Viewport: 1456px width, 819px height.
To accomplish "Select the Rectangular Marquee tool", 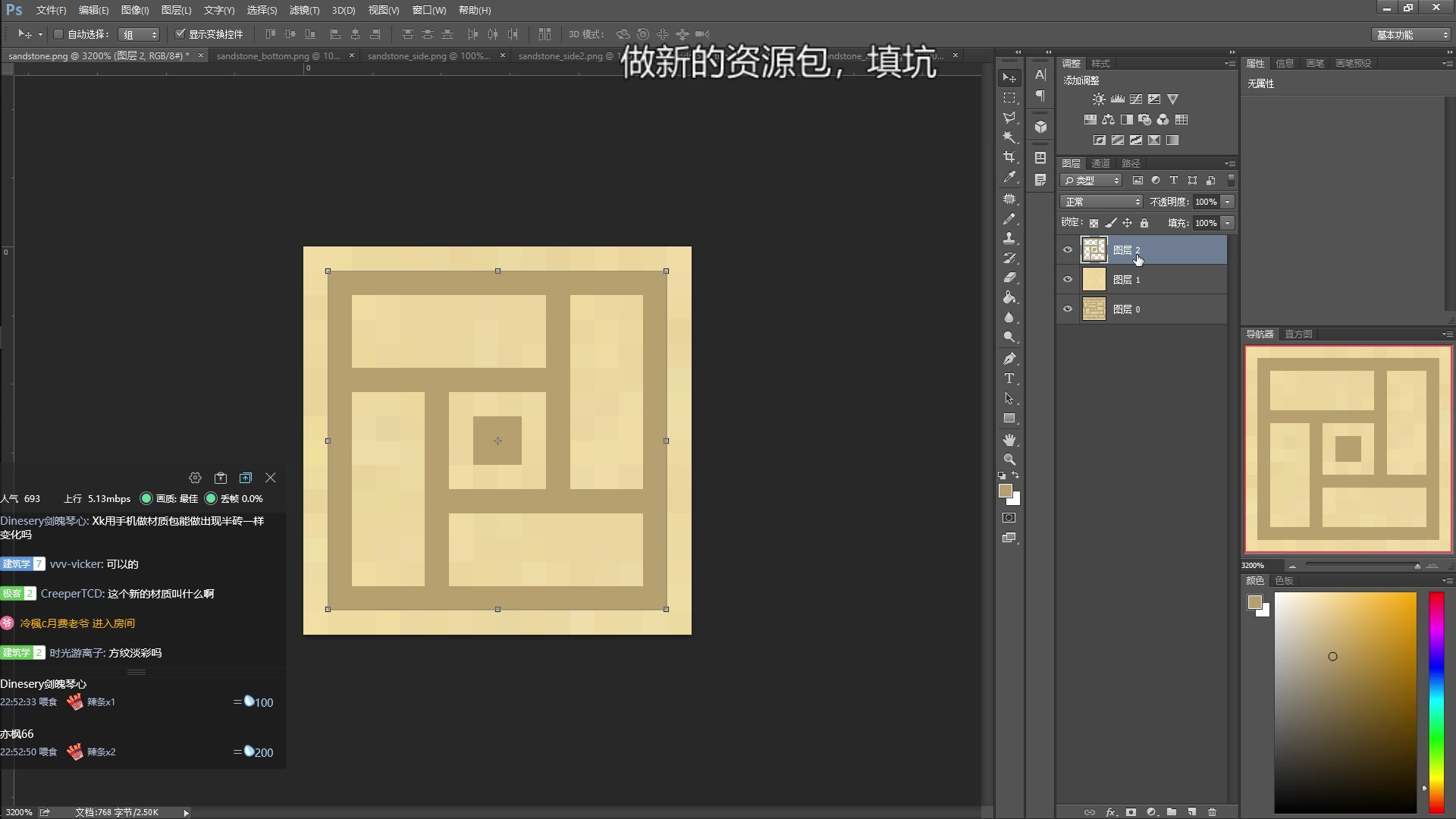I will (x=1009, y=98).
